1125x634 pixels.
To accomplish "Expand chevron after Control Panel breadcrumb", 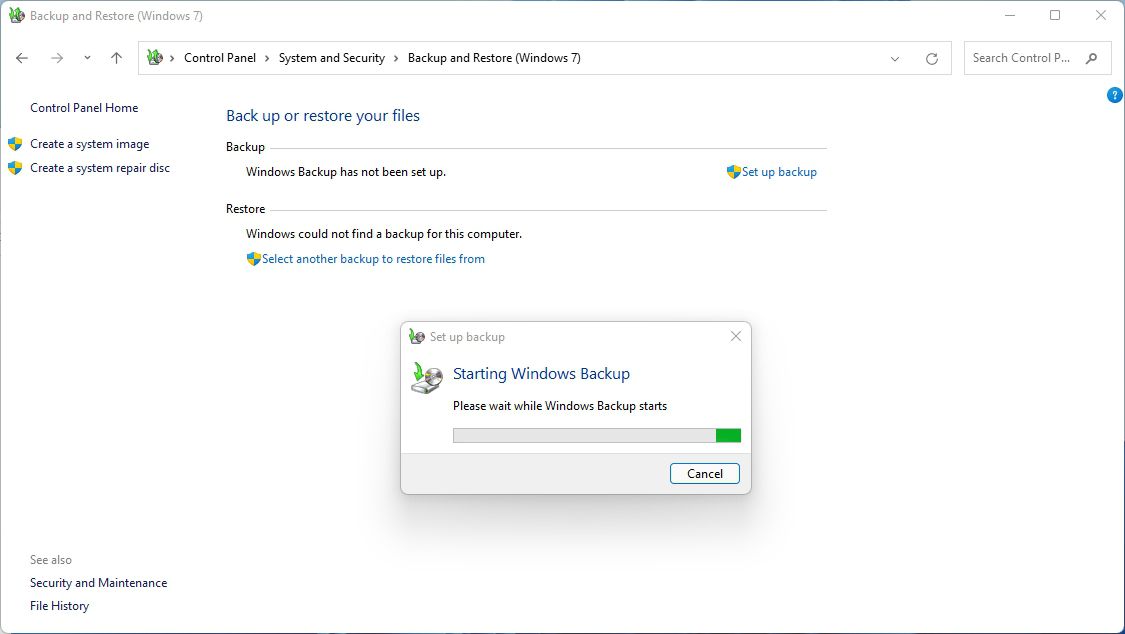I will [x=267, y=58].
